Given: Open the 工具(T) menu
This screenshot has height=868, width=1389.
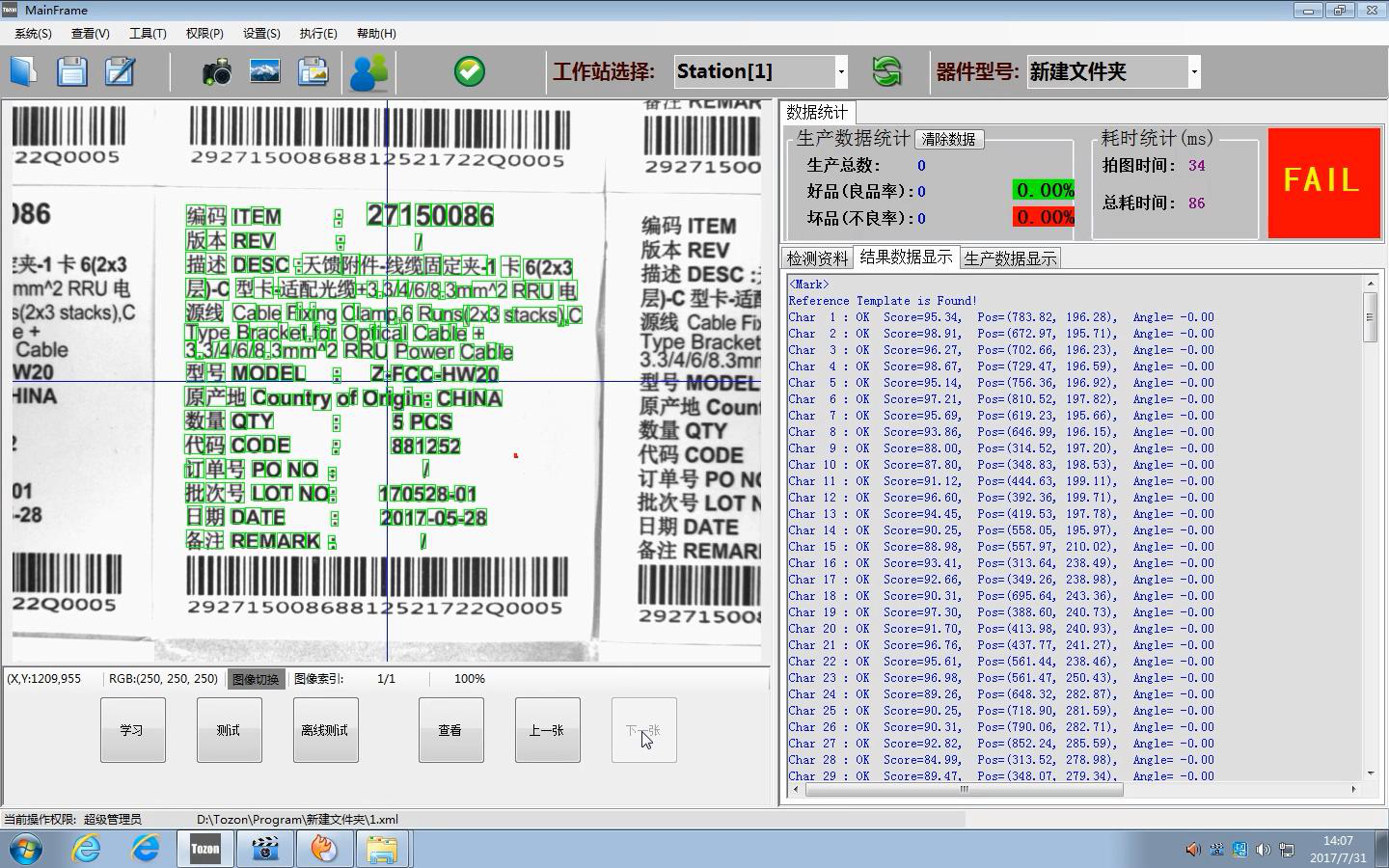Looking at the screenshot, I should click(x=147, y=33).
